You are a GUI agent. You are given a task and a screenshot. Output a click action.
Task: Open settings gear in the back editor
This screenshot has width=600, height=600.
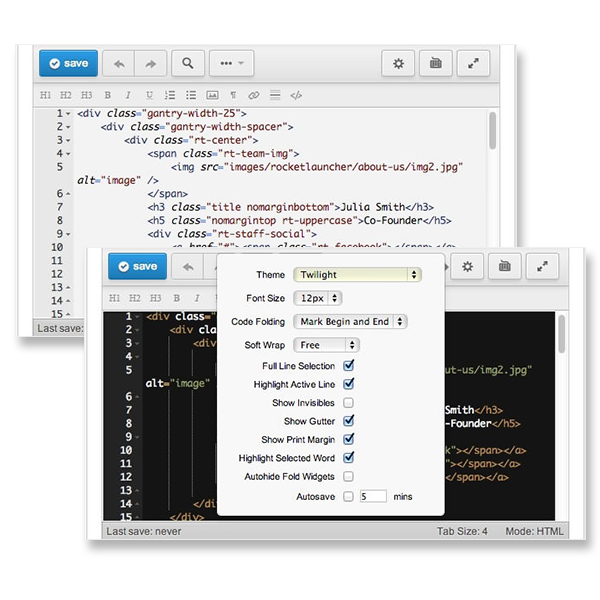coord(398,63)
